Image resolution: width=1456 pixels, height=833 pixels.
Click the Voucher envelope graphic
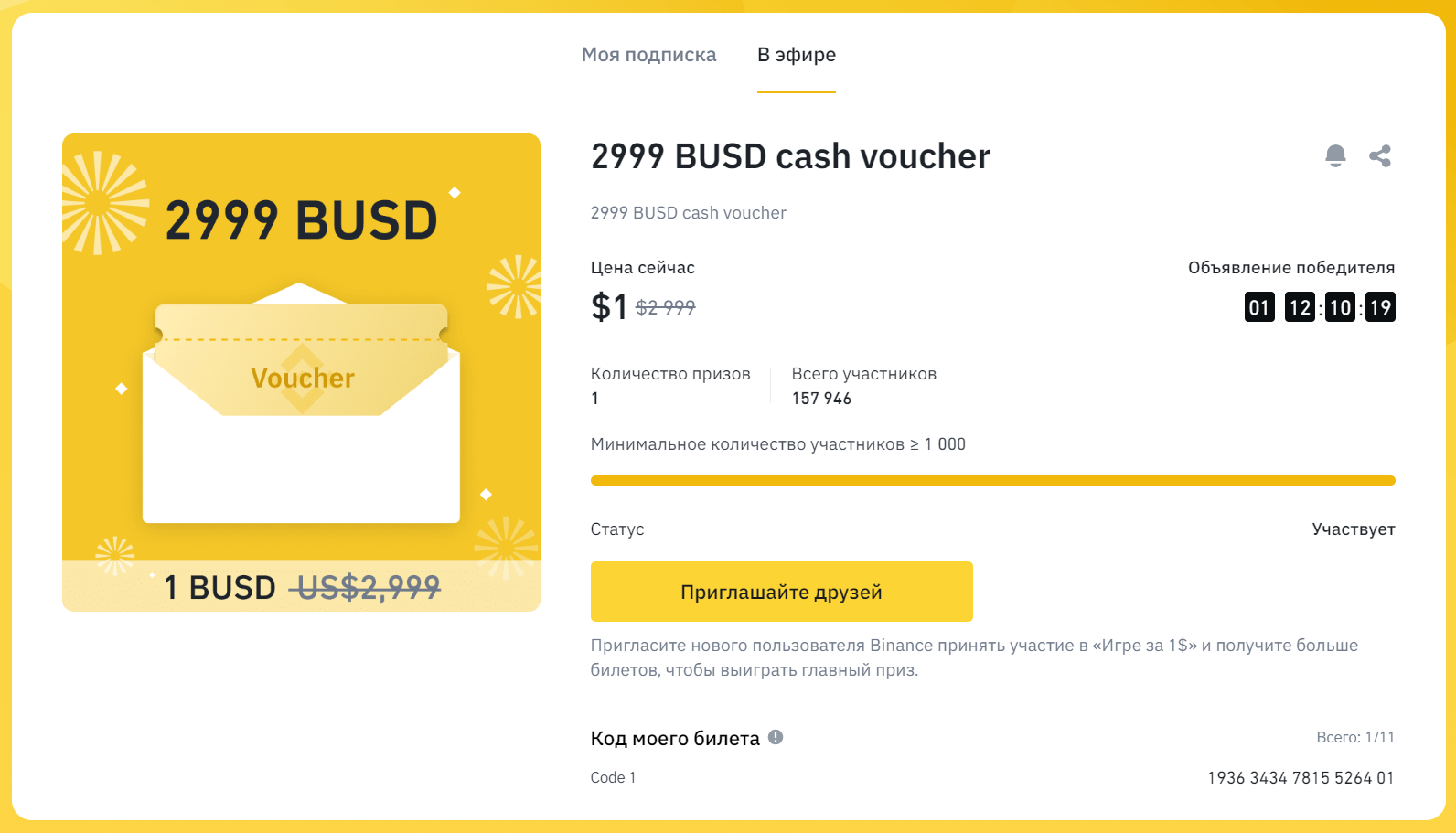click(301, 402)
